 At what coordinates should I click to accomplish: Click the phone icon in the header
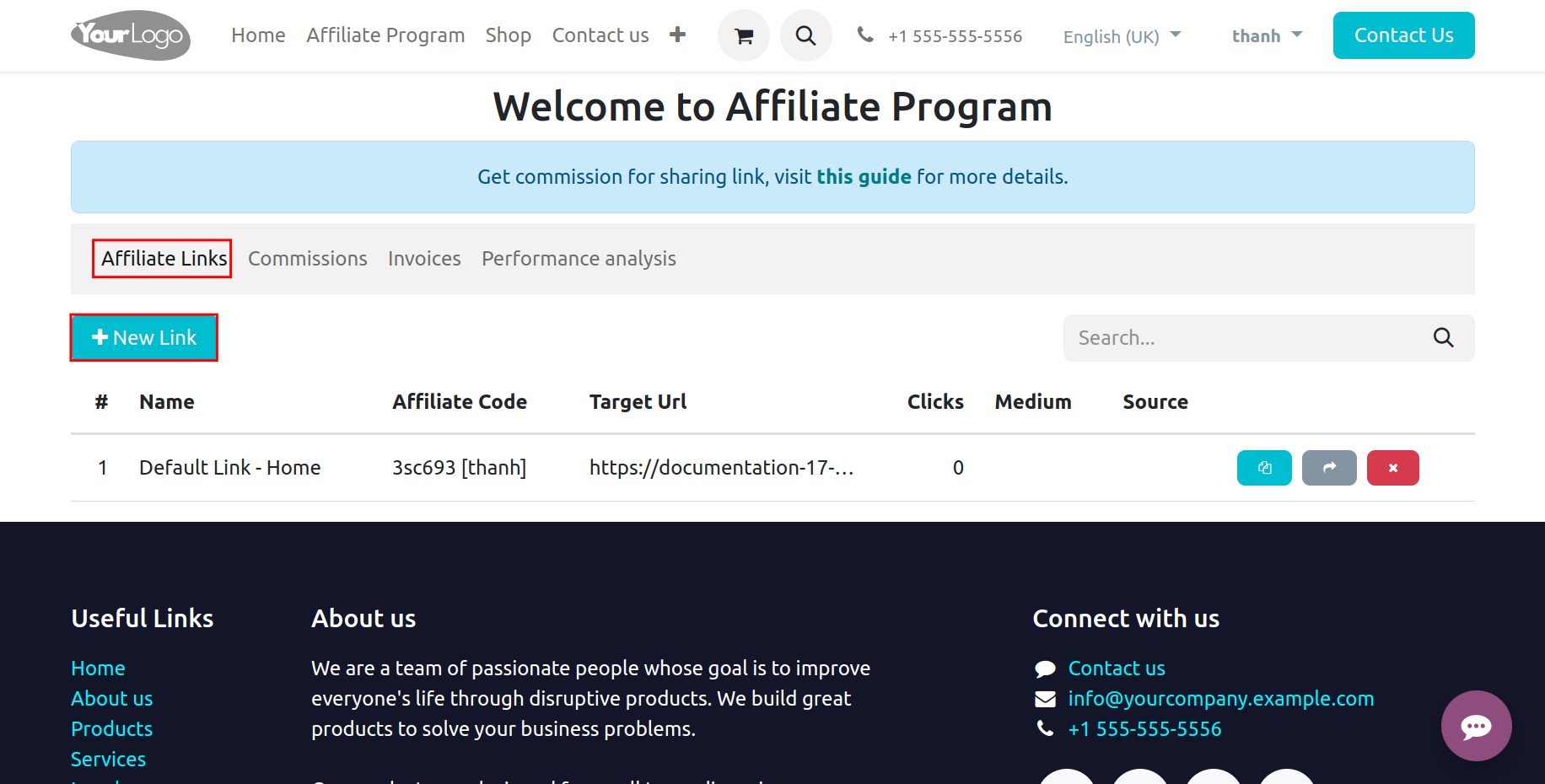point(865,35)
